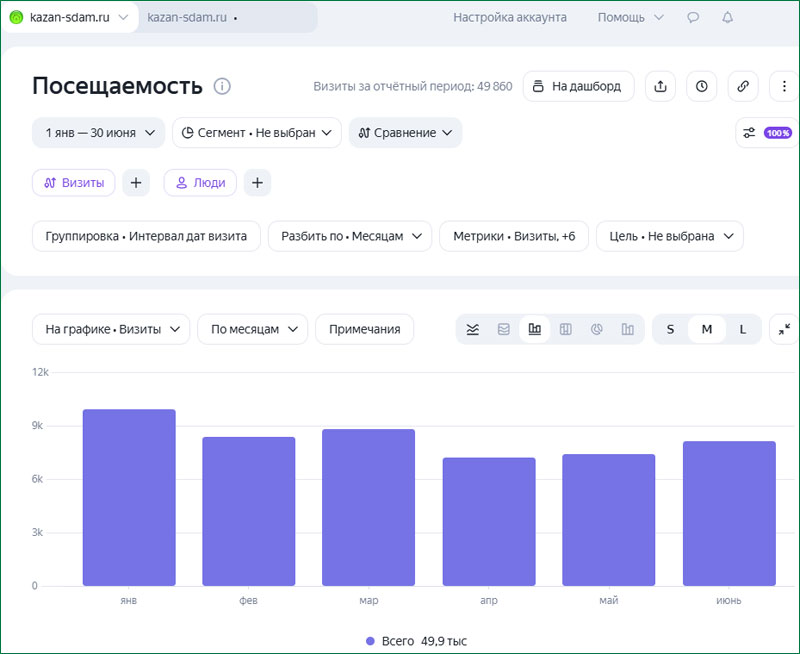The height and width of the screenshot is (654, 800).
Task: Click 'Визиты за отчётный период: 49 860' text
Action: 413,86
